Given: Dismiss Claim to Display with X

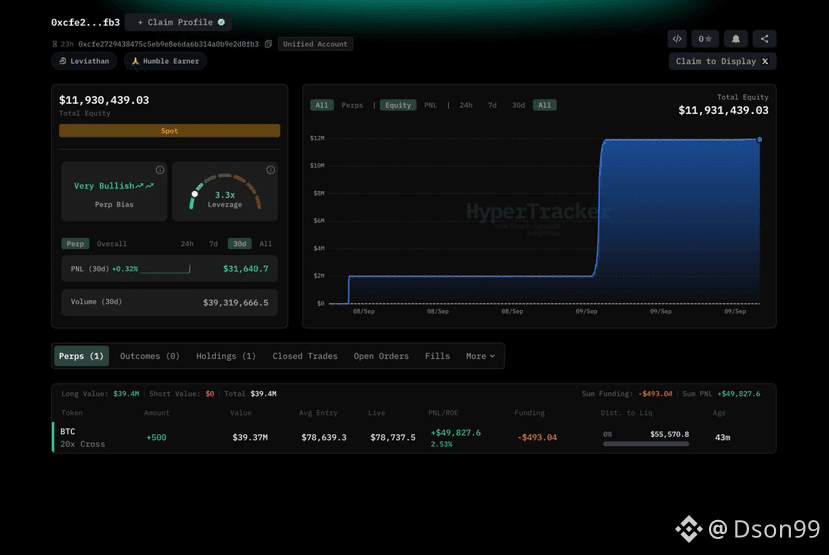Looking at the screenshot, I should (765, 61).
